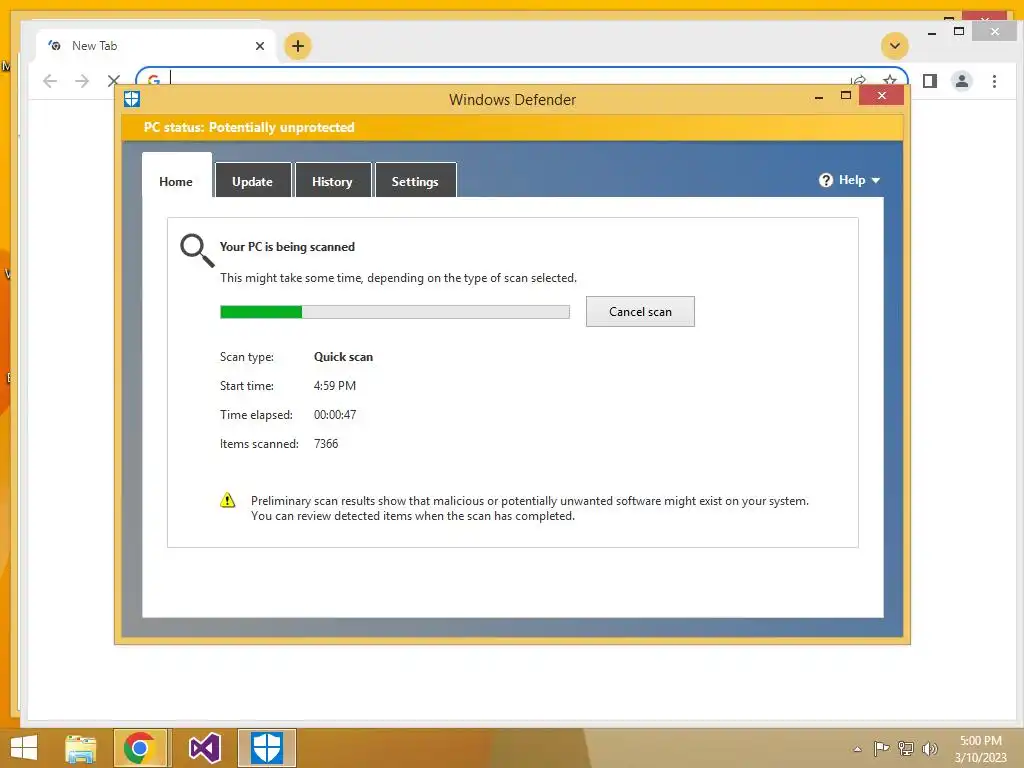The image size is (1024, 768).
Task: Expand the Help dropdown arrow
Action: (876, 181)
